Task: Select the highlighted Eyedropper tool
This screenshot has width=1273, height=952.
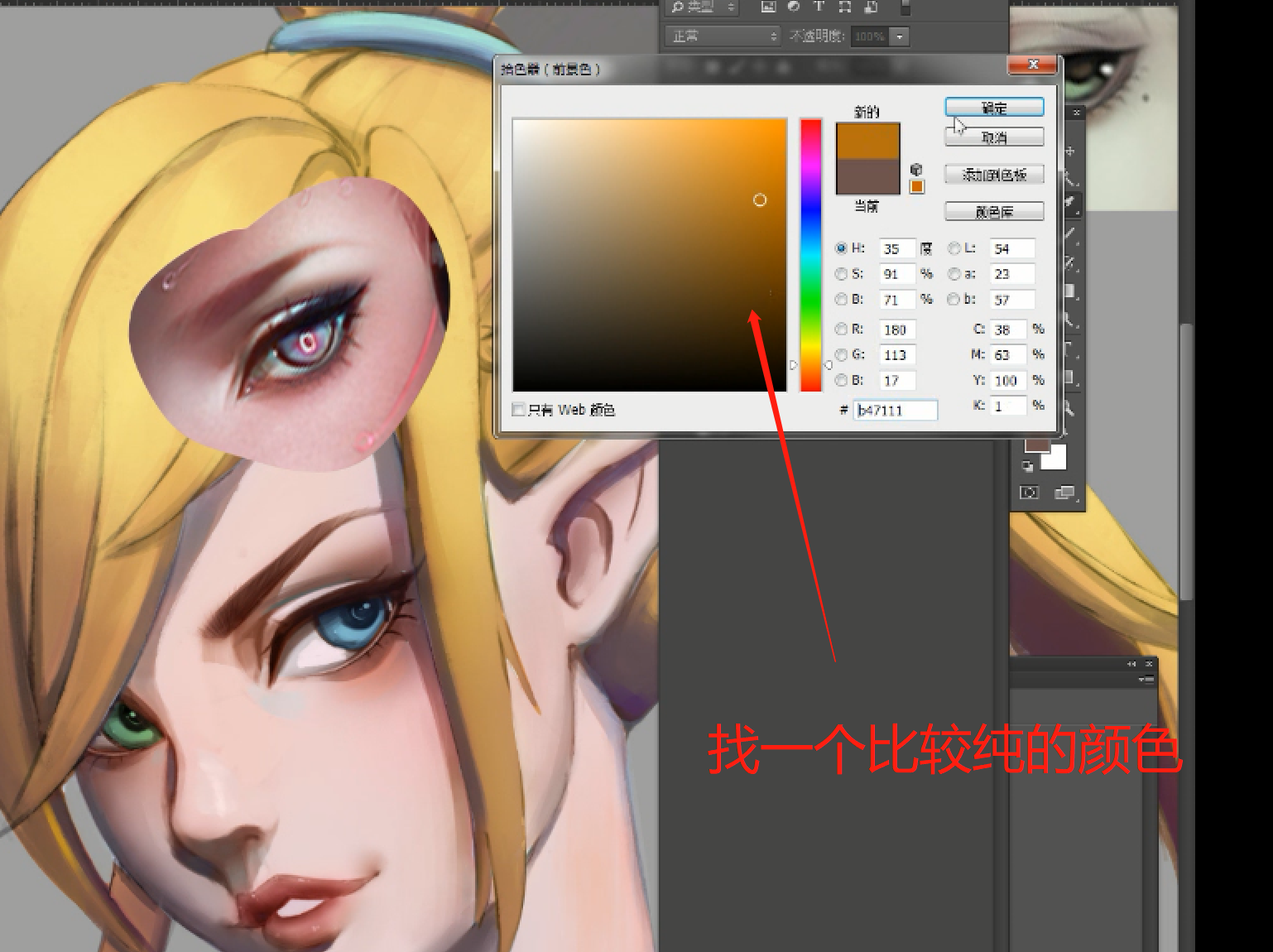Action: tap(1071, 203)
